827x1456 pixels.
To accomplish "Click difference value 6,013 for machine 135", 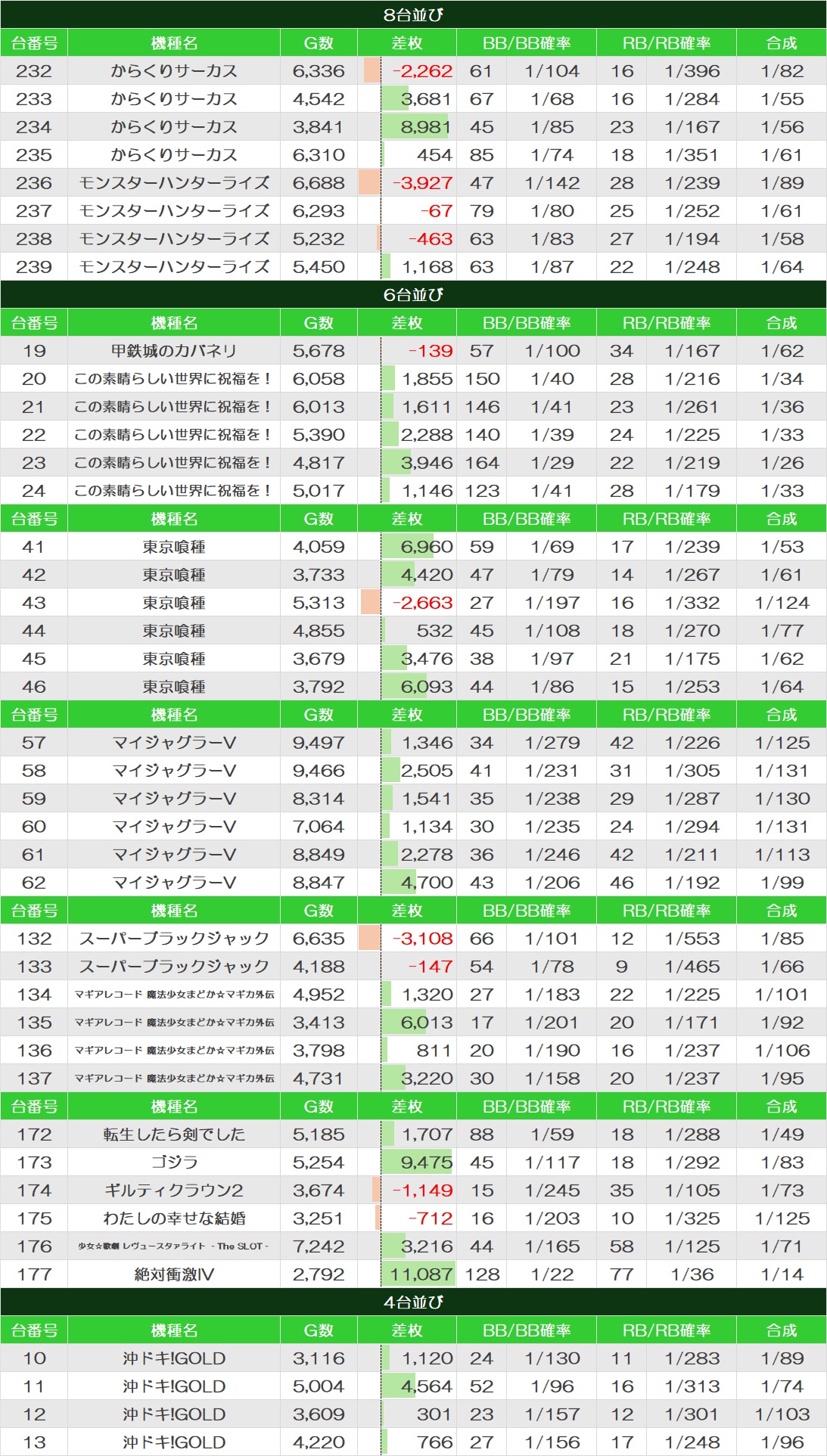I will pyautogui.click(x=427, y=1023).
